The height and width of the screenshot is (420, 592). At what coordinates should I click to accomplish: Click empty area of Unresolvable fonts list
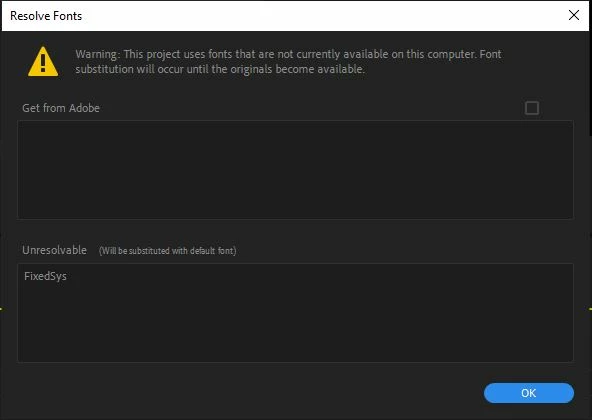pyautogui.click(x=295, y=325)
